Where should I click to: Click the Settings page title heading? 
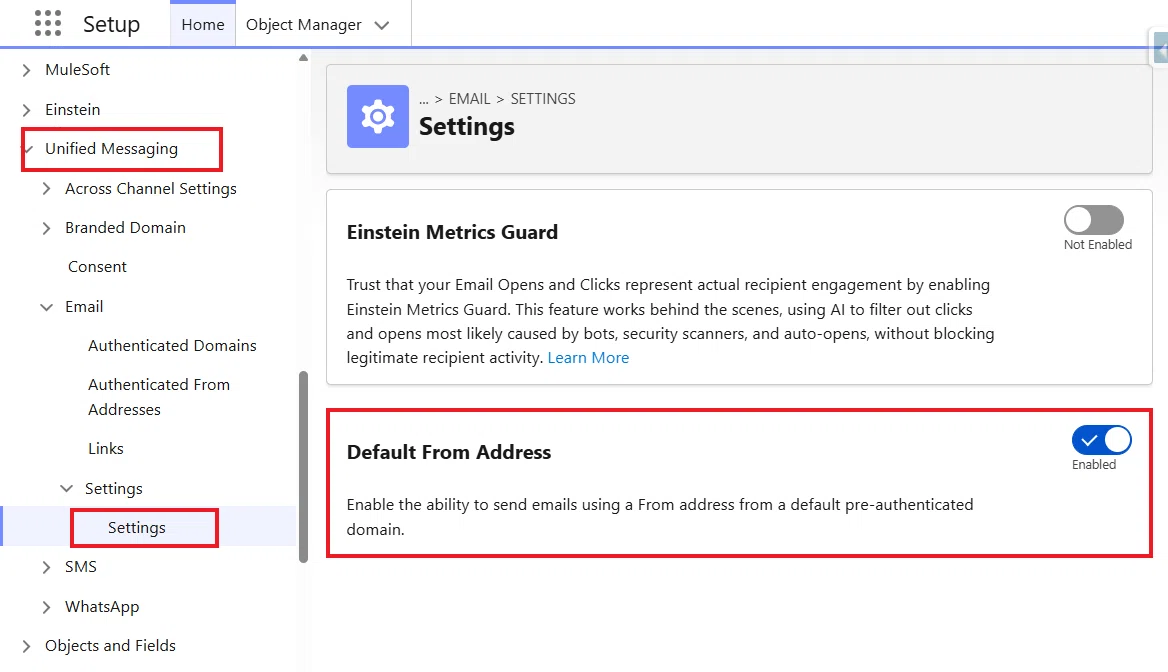(x=466, y=127)
